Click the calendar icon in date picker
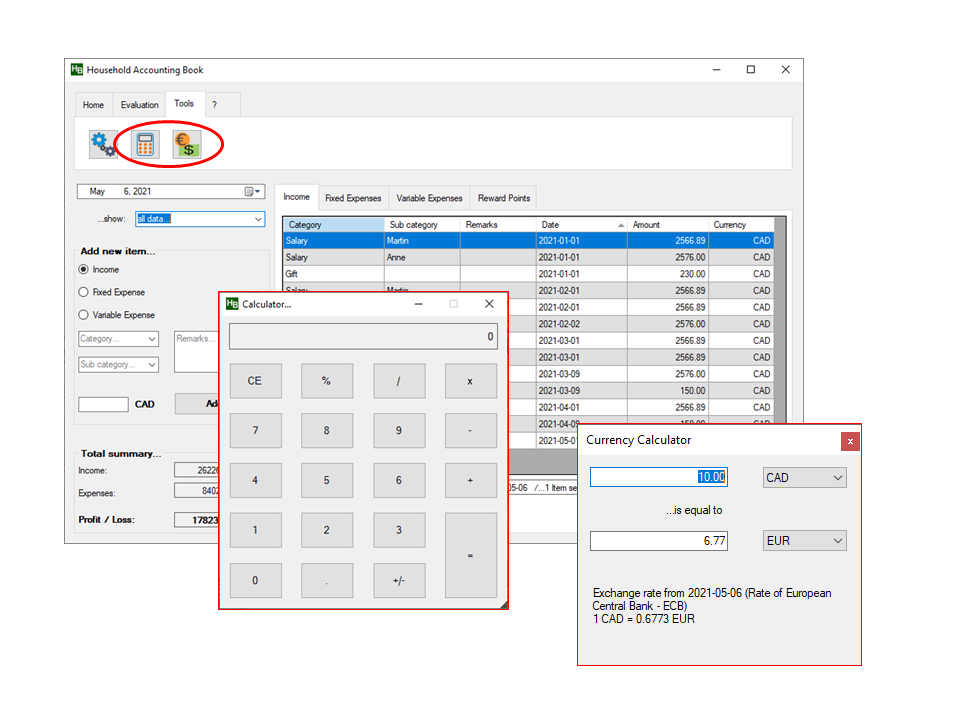This screenshot has height=720, width=960. pos(249,192)
